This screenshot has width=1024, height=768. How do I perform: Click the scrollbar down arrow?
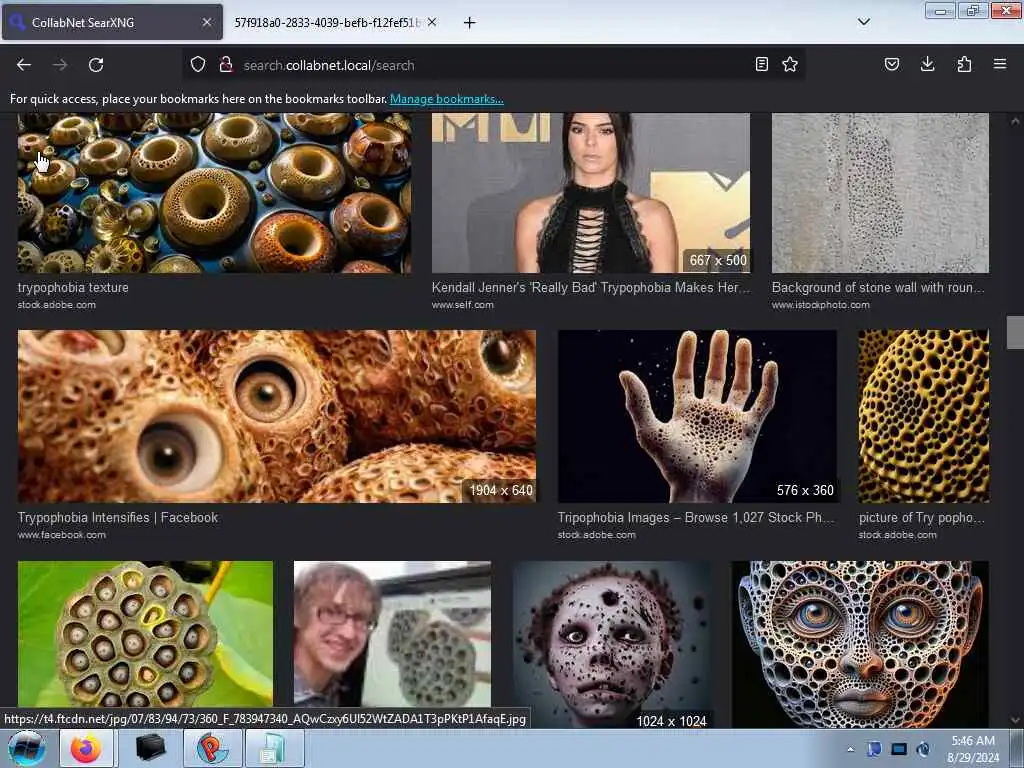(x=1015, y=720)
